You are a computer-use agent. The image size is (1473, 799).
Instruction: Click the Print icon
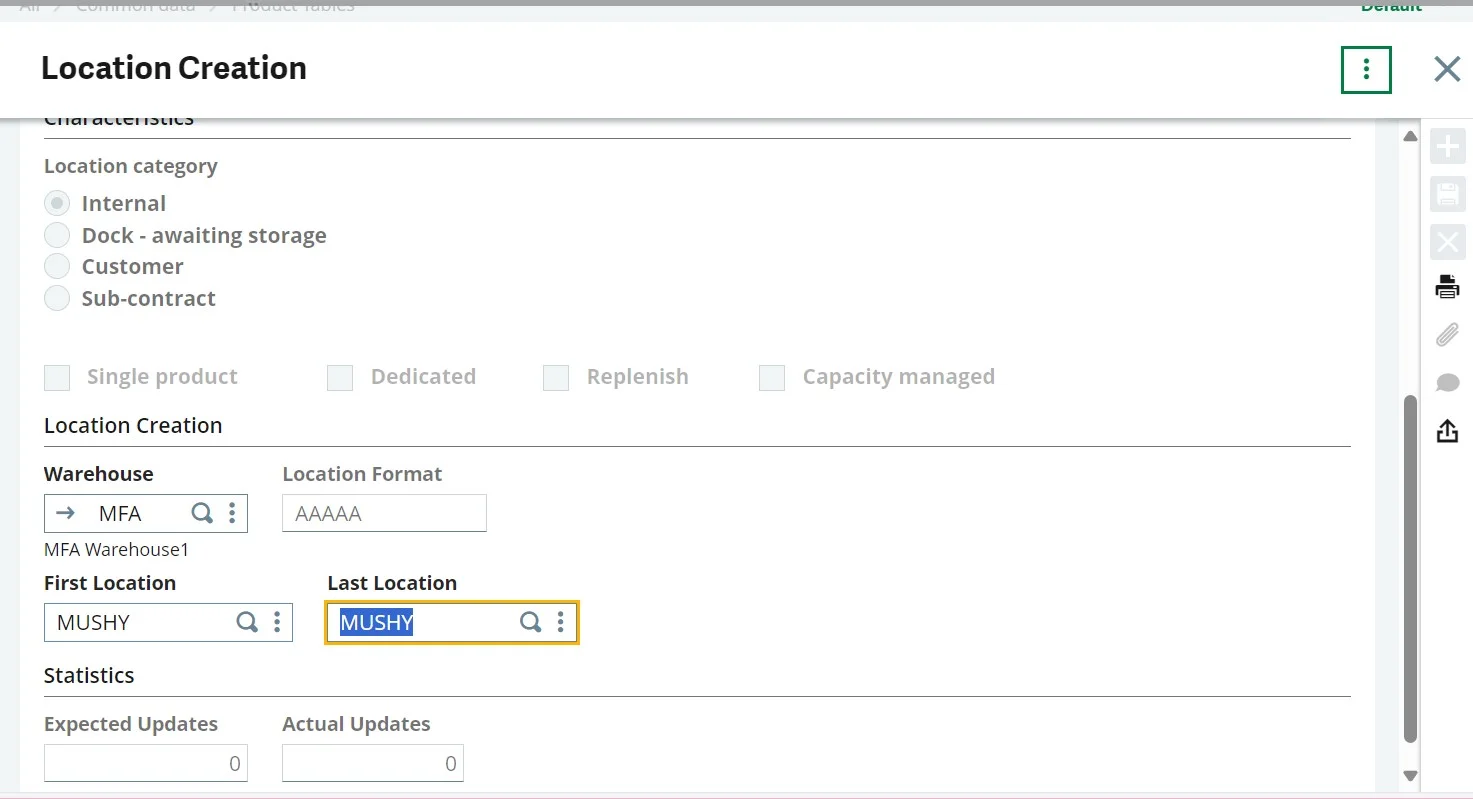1447,287
